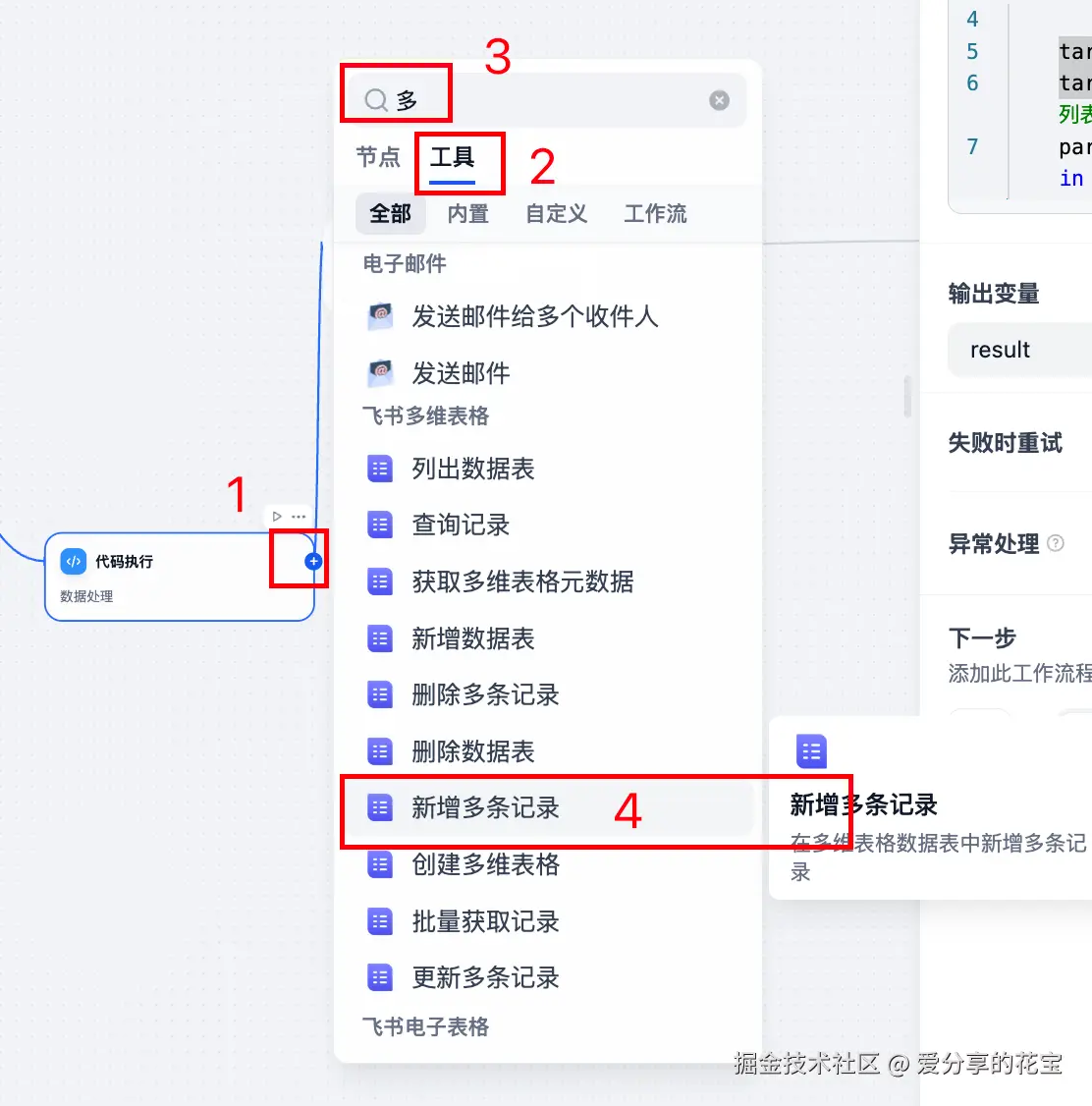Click the tool list scrollbar handle
The width and height of the screenshot is (1092, 1106).
907,397
